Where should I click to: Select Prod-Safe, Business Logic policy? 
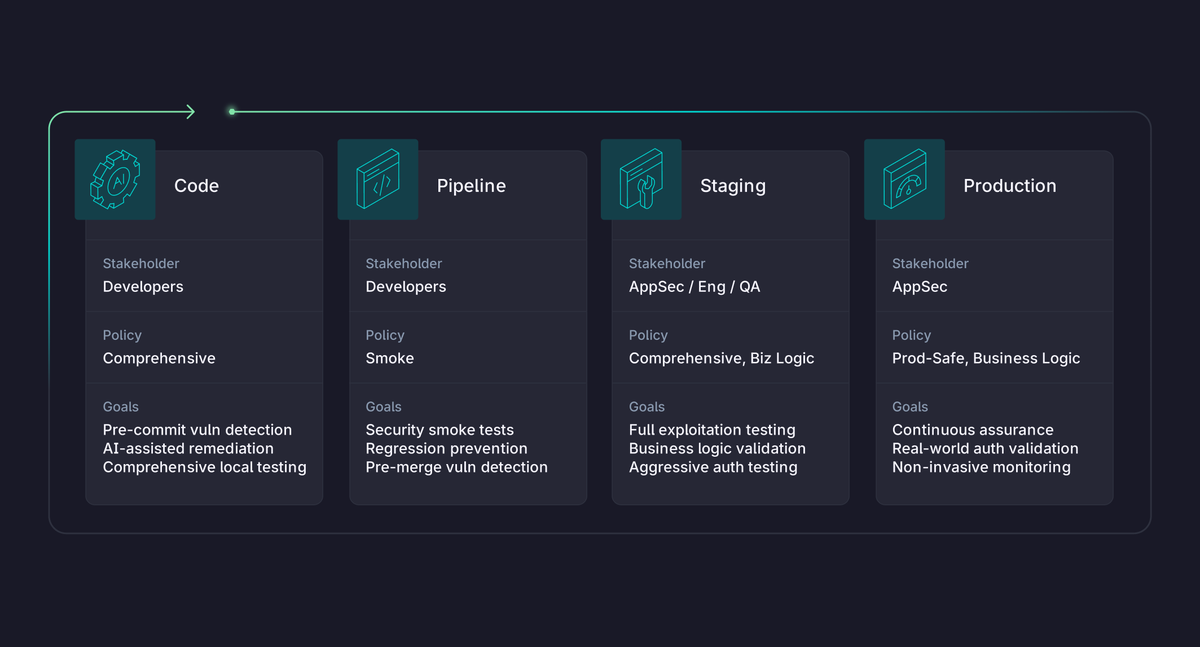point(986,358)
